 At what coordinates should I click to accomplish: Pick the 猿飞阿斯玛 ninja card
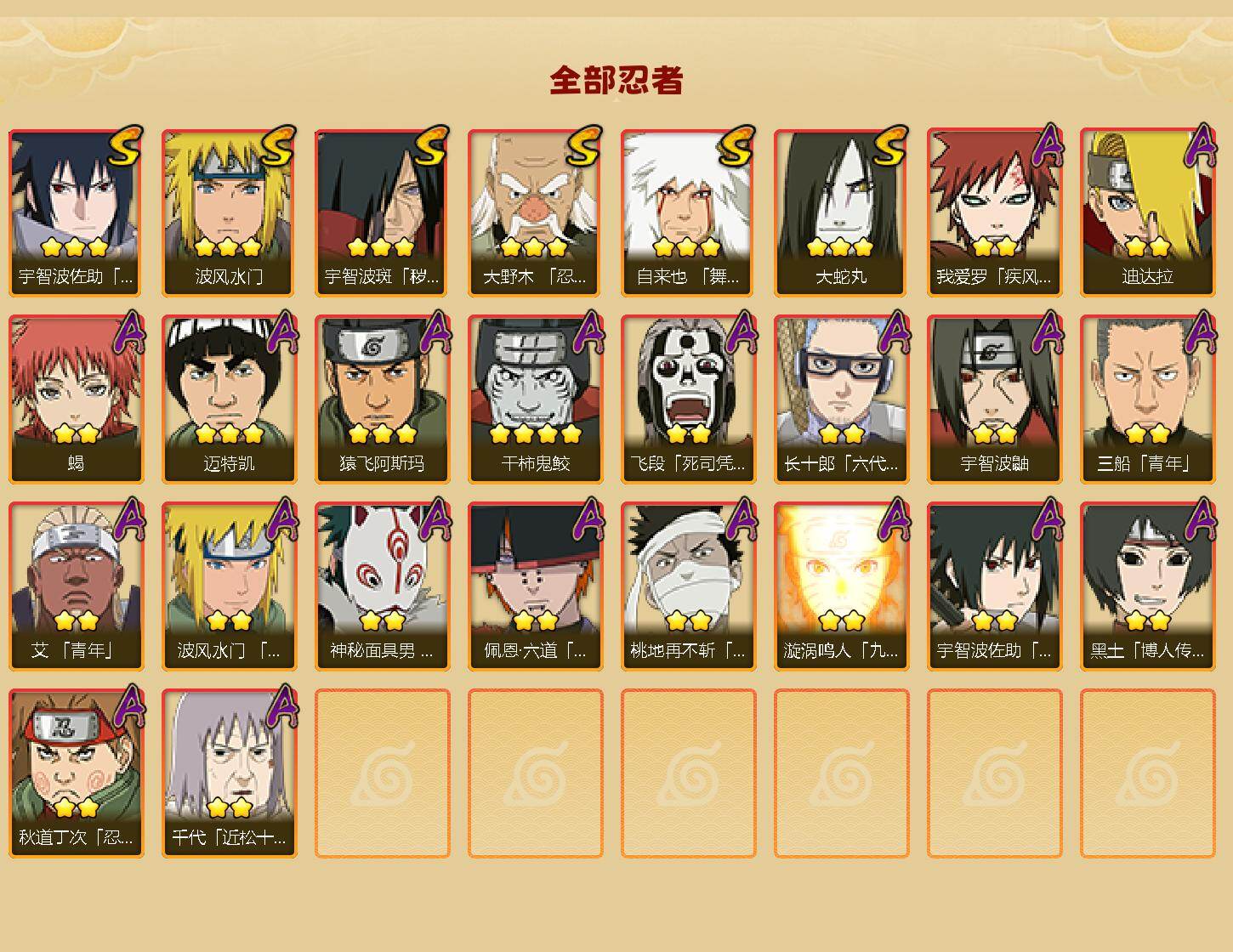point(382,399)
